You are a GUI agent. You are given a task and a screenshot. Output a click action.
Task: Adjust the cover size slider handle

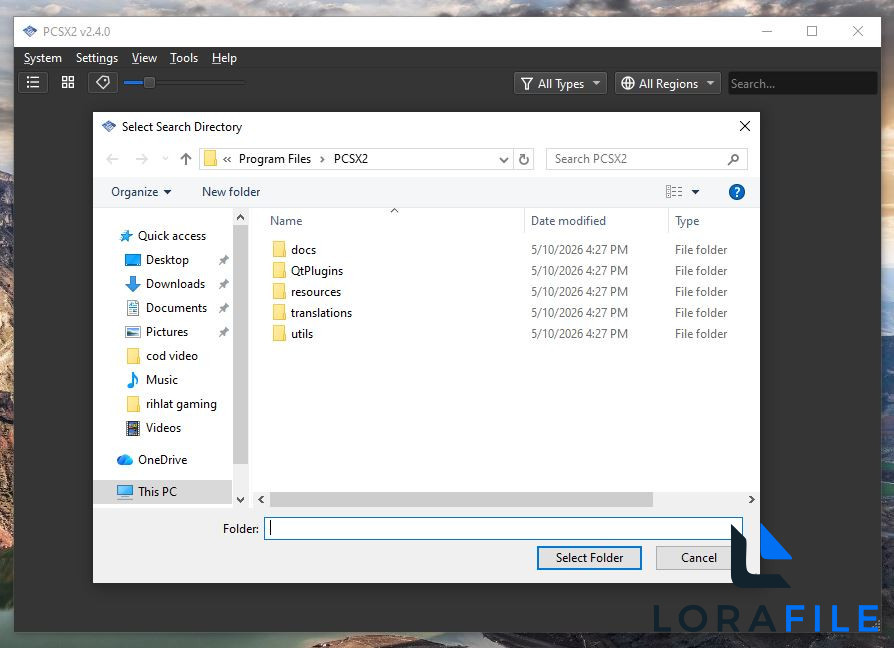(149, 83)
